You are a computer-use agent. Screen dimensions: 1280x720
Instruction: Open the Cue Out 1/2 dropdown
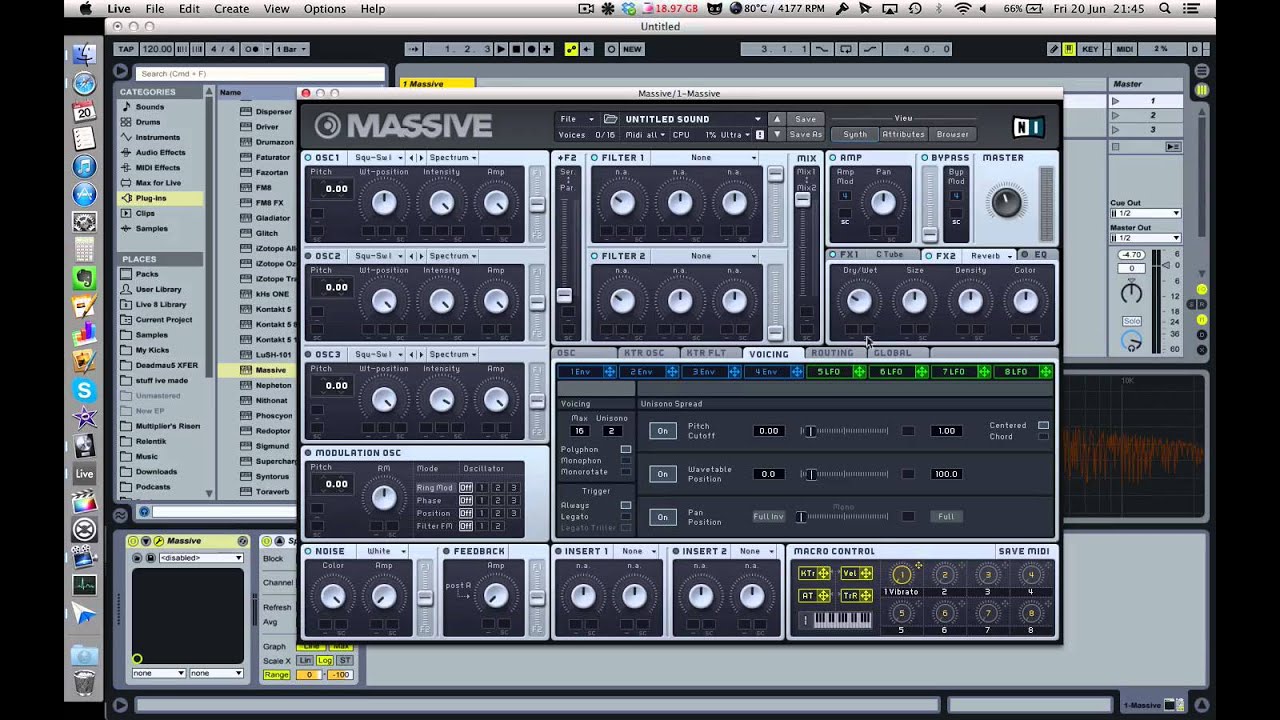click(x=1145, y=213)
